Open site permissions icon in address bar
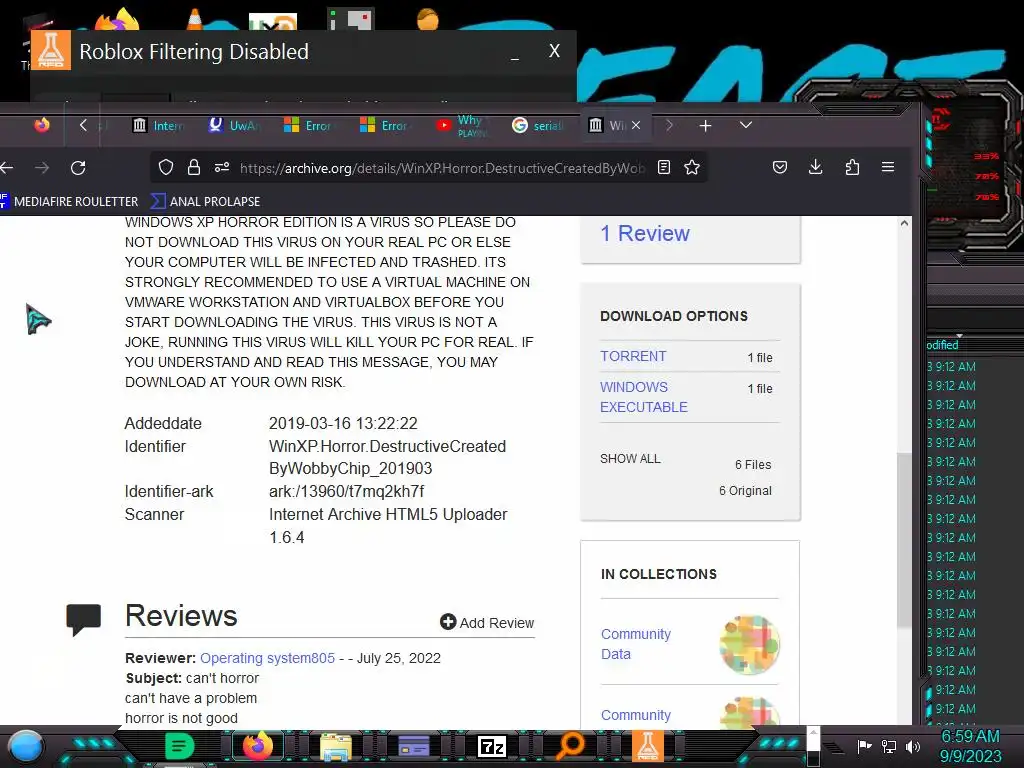 point(222,168)
